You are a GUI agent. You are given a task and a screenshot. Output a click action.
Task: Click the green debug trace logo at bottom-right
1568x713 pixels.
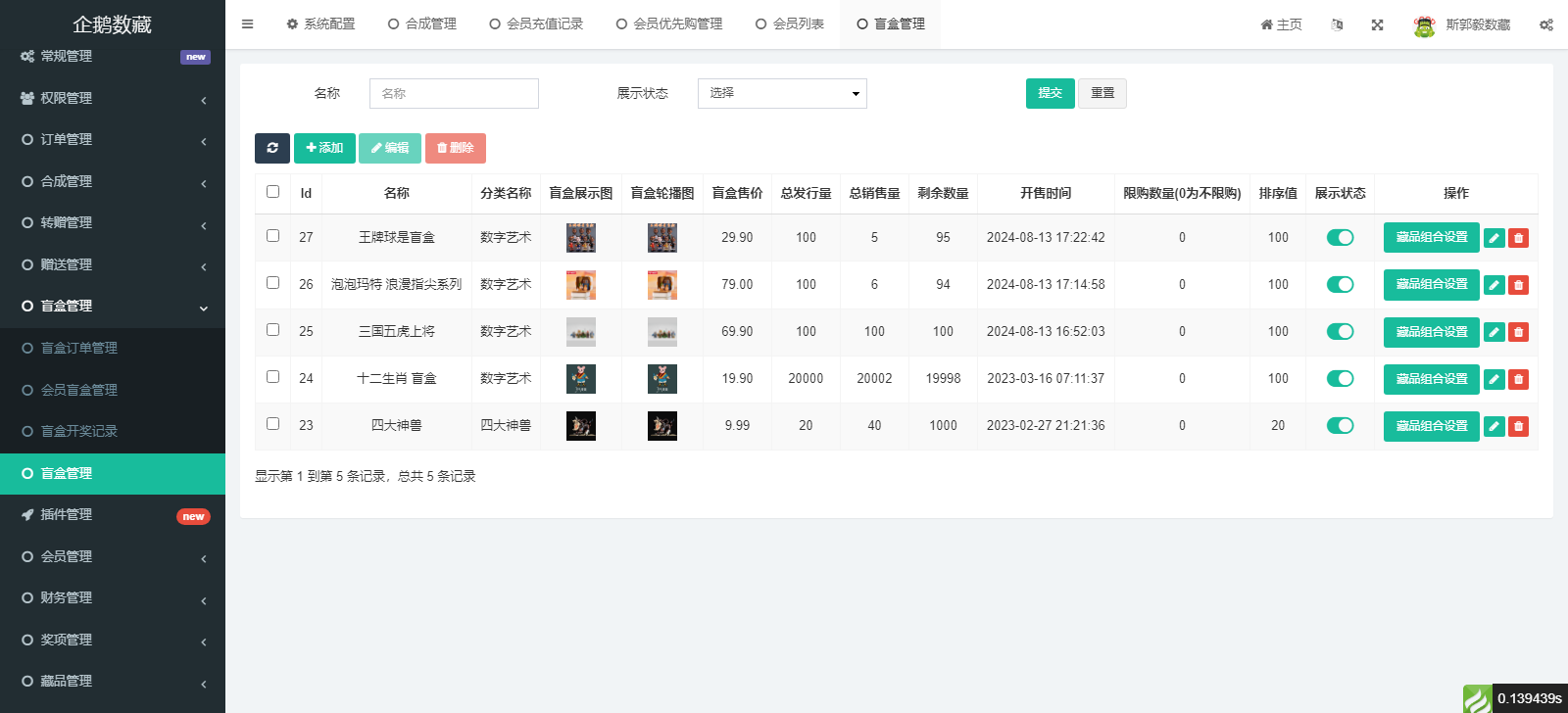coord(1478,698)
